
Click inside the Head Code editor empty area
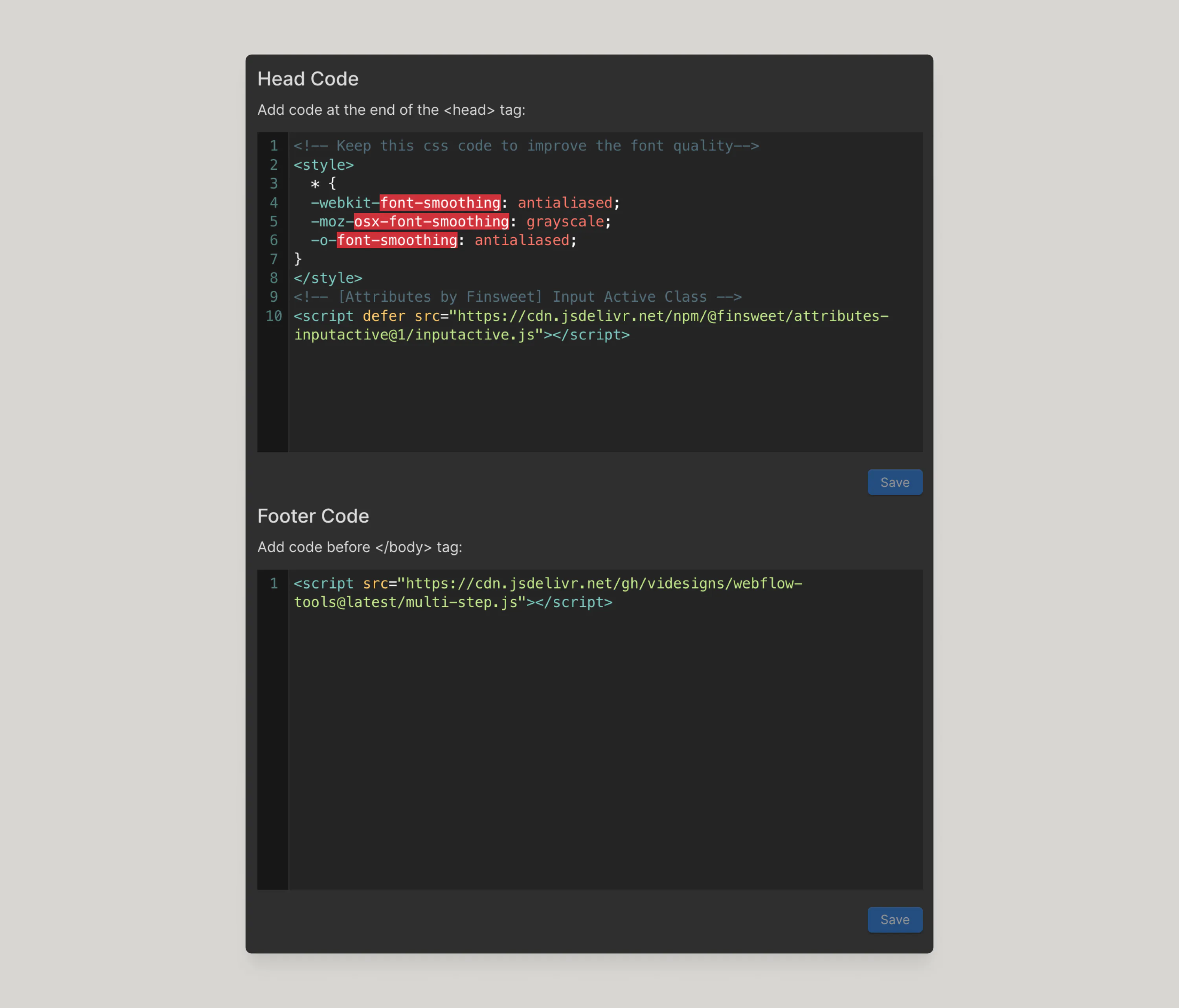point(605,398)
